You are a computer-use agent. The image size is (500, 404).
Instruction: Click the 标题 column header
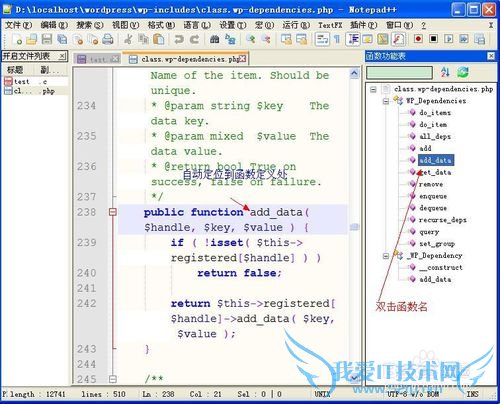pos(16,70)
